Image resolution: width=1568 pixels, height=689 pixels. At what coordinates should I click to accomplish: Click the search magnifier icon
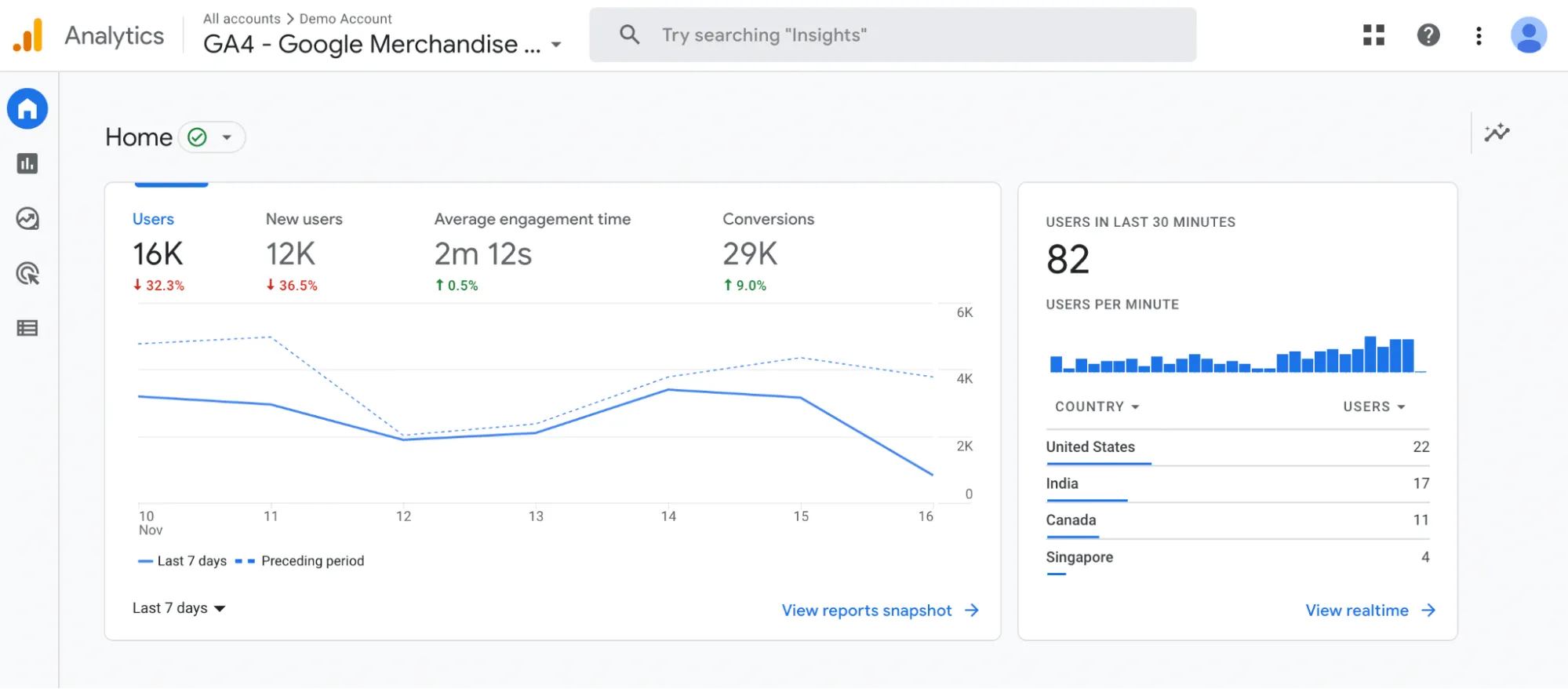click(x=629, y=35)
